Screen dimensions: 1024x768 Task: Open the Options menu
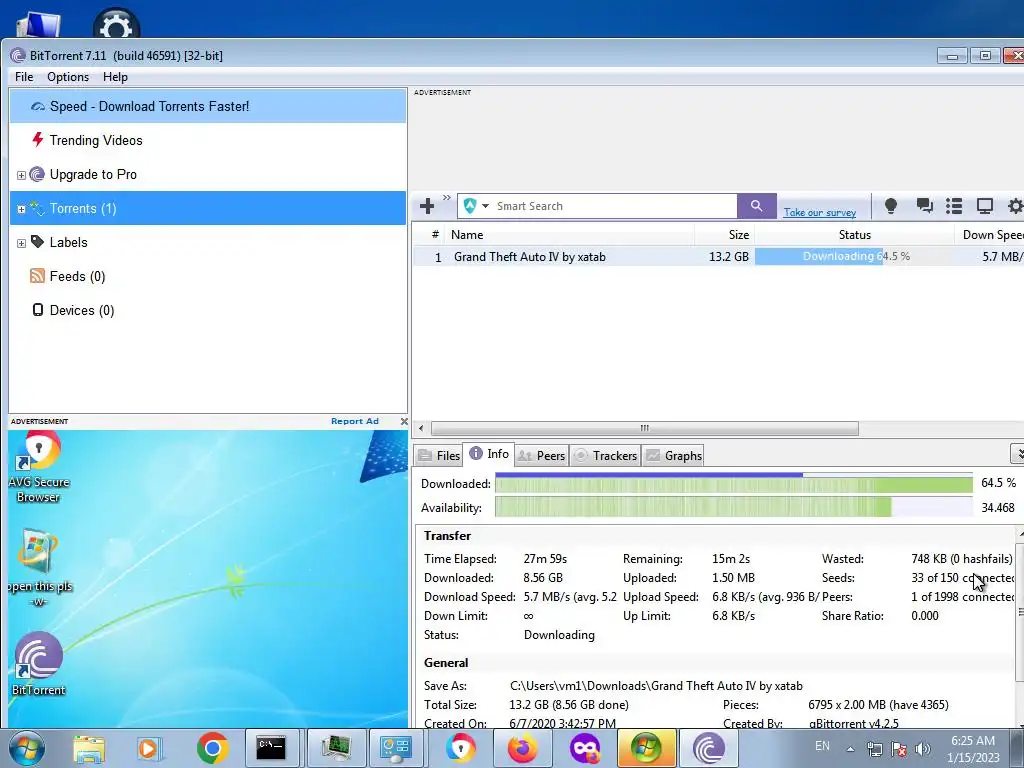[x=68, y=77]
